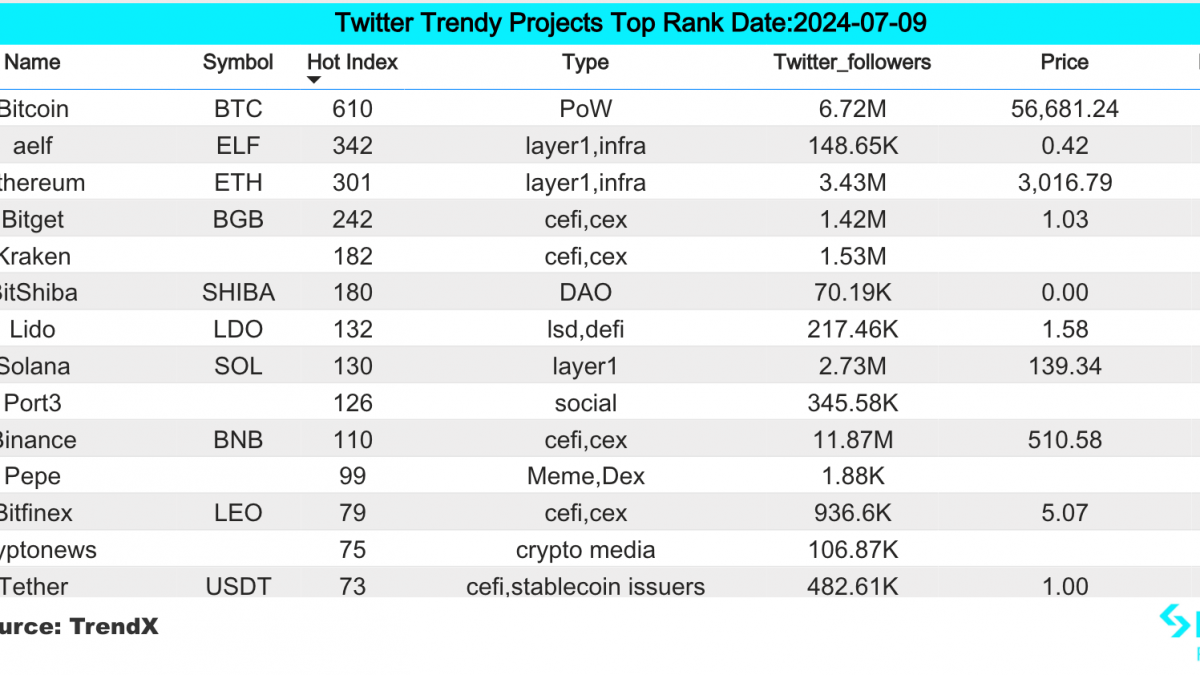The width and height of the screenshot is (1200, 675).
Task: Select the Bitcoin row name
Action: [34, 109]
